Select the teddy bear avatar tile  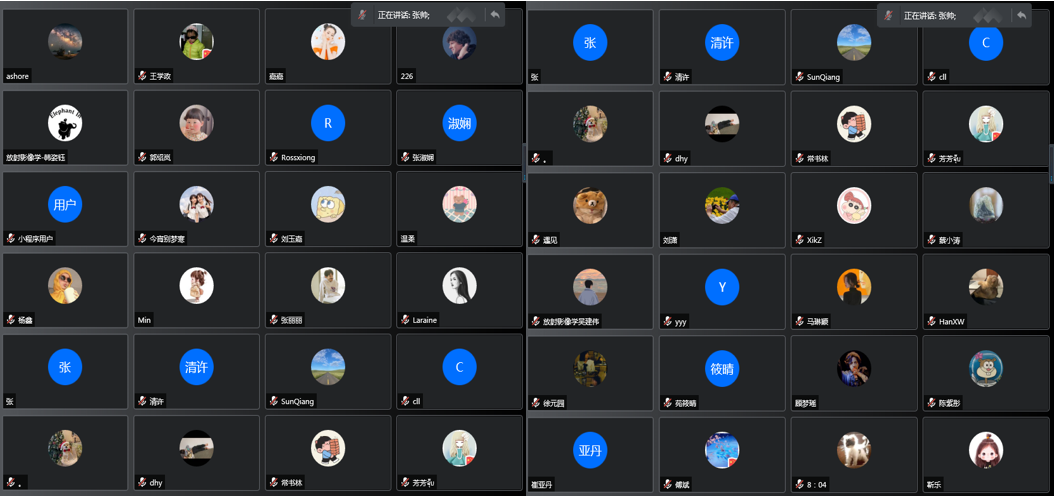tap(590, 205)
